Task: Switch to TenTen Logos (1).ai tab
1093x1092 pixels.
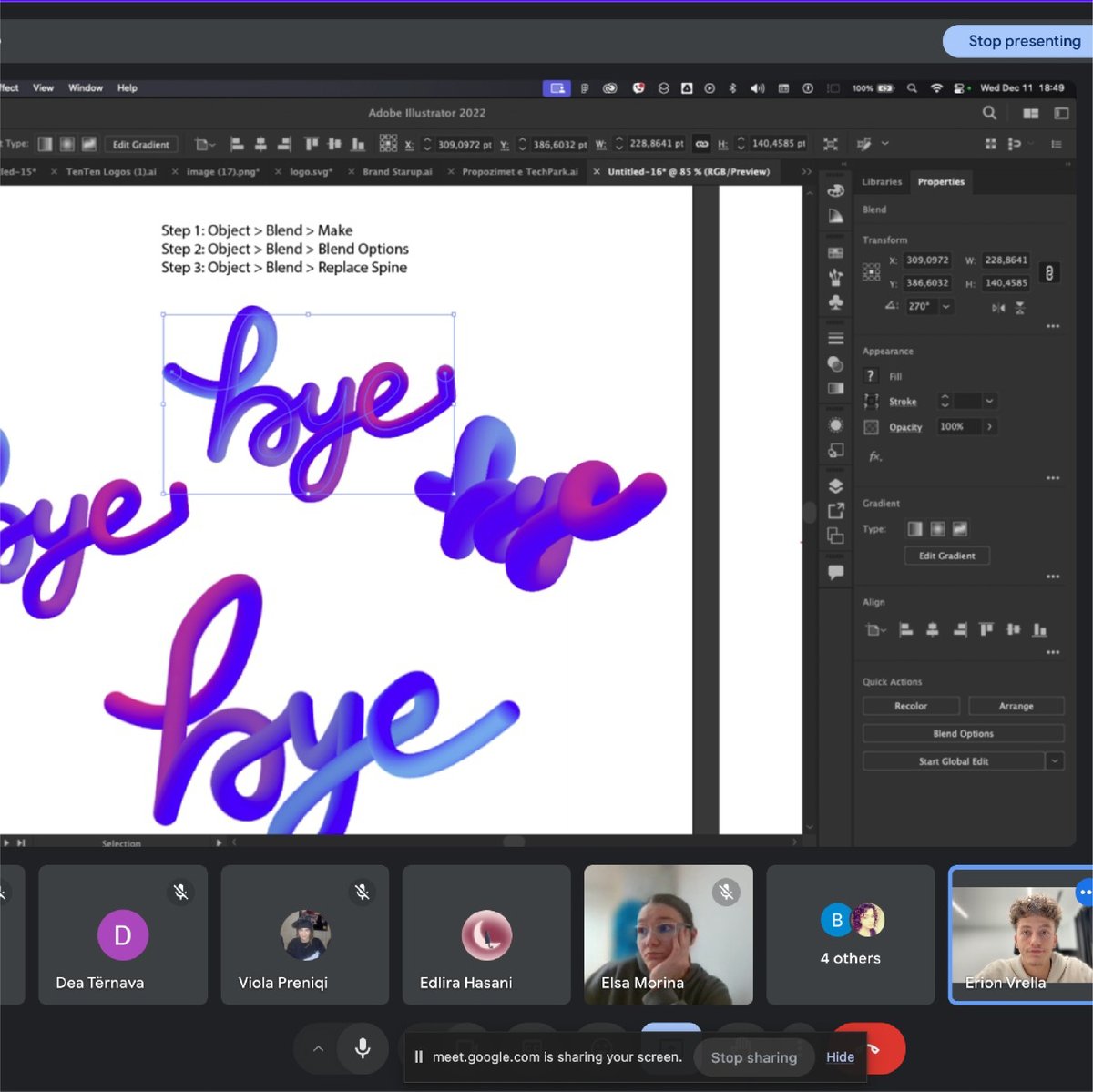Action: pyautogui.click(x=111, y=171)
